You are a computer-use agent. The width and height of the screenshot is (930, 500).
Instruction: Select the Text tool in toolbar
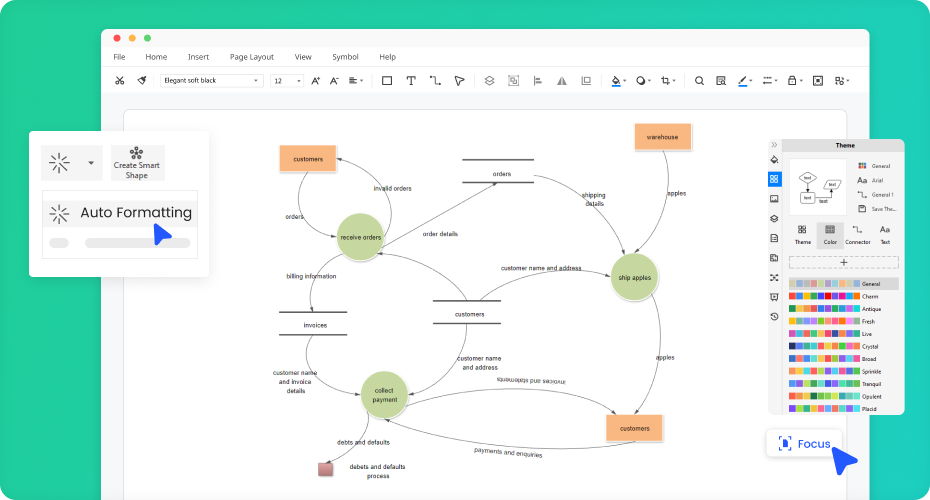pos(410,81)
